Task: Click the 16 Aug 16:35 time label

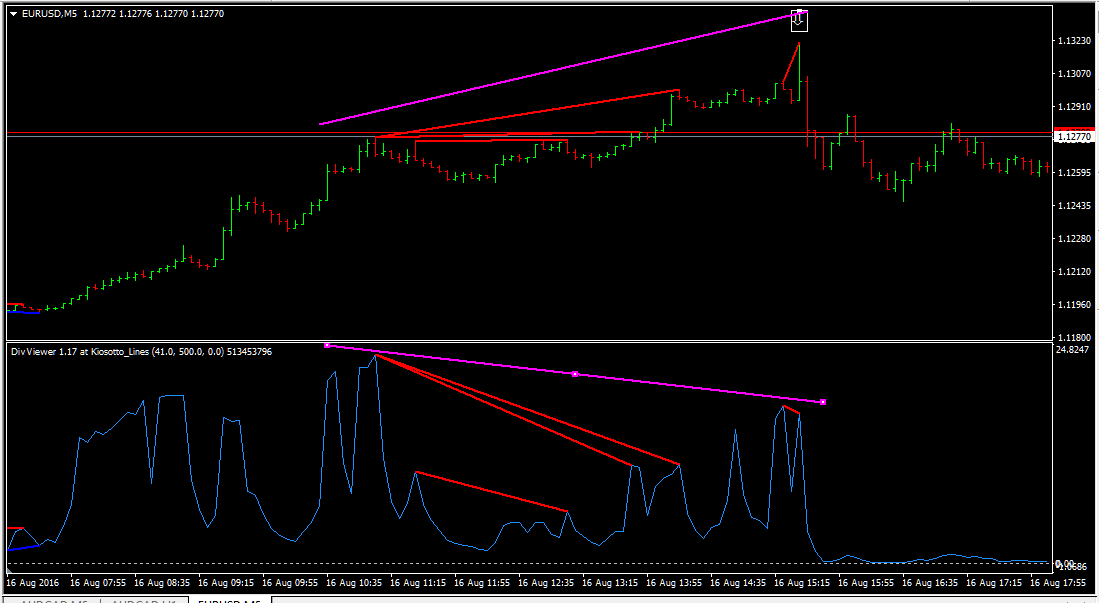Action: point(930,583)
